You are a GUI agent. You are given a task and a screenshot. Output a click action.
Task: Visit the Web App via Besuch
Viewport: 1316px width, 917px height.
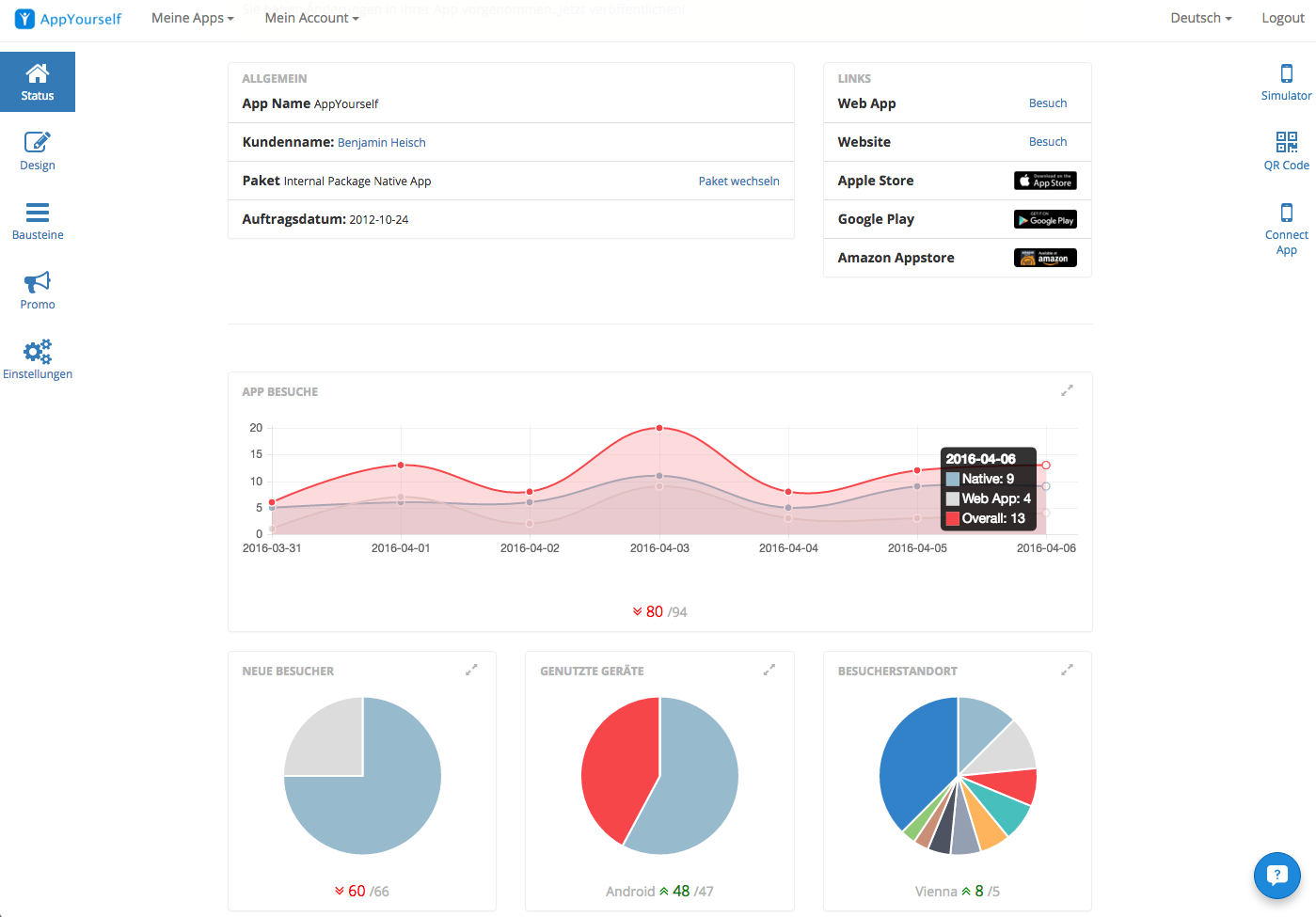click(x=1048, y=103)
